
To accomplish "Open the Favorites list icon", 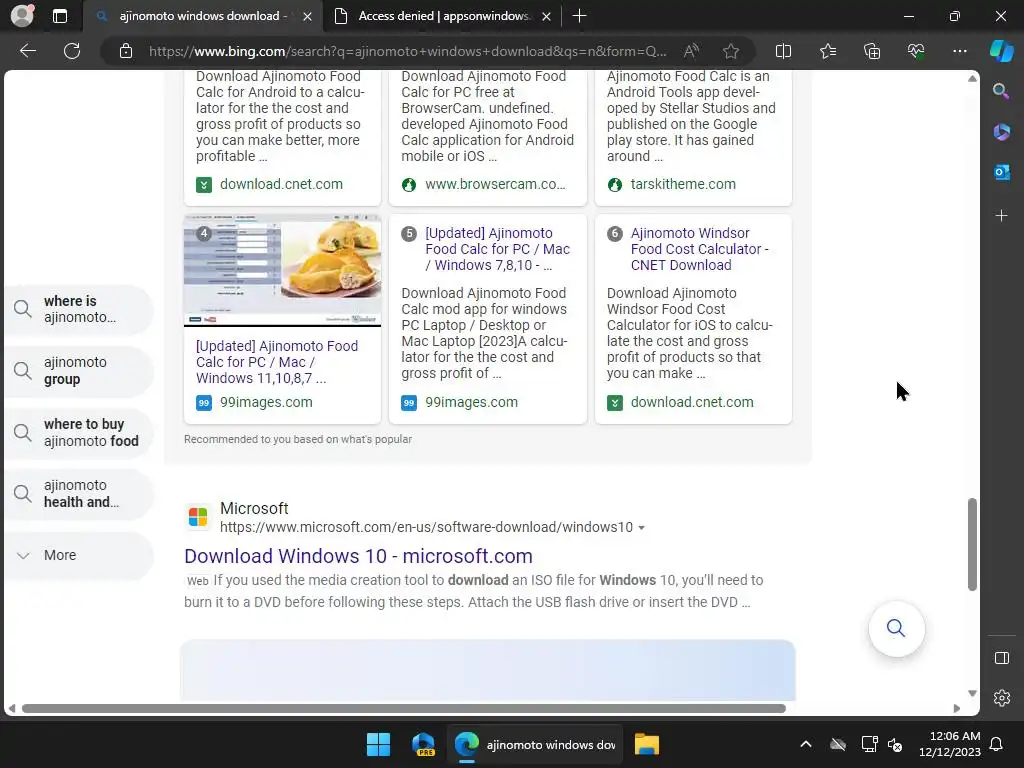I will pyautogui.click(x=827, y=51).
